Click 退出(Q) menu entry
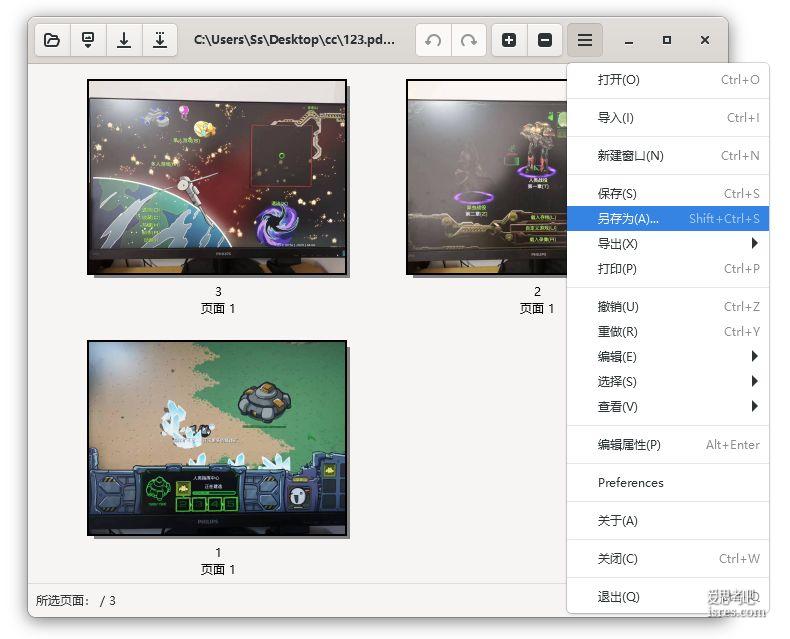This screenshot has width=790, height=639. [x=668, y=597]
